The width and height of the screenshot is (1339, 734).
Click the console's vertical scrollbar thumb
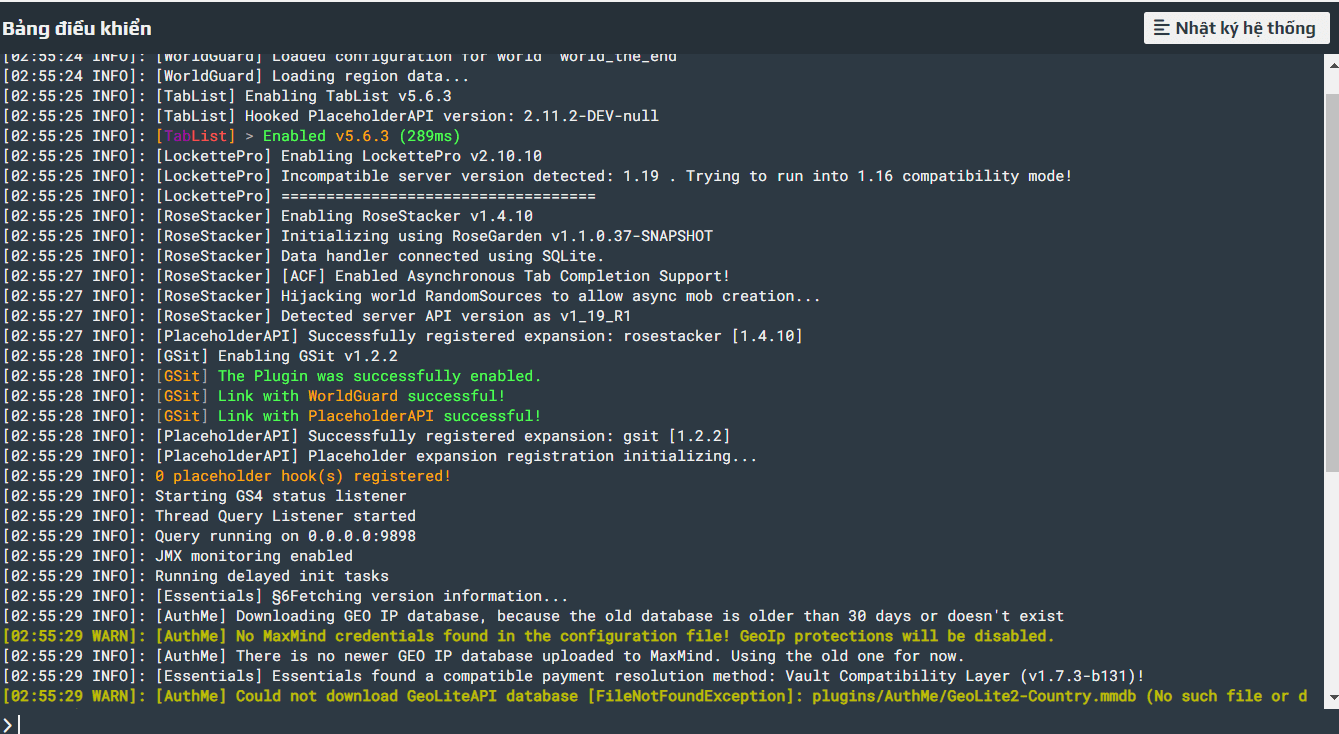(1332, 280)
